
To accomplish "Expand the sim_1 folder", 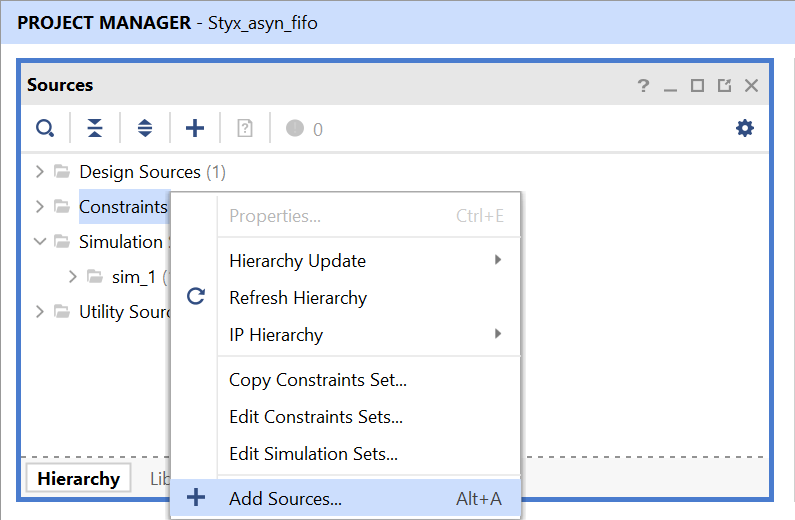I will [x=72, y=277].
